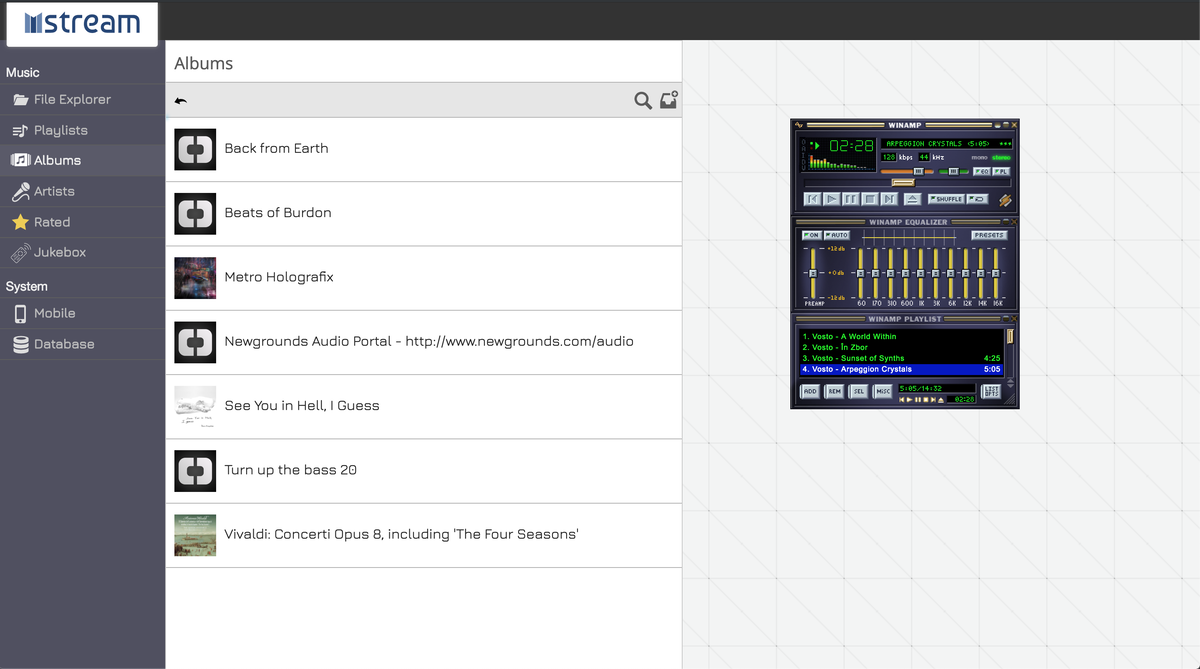Open the equalizer PRESETS menu
1200x669 pixels.
click(x=989, y=235)
